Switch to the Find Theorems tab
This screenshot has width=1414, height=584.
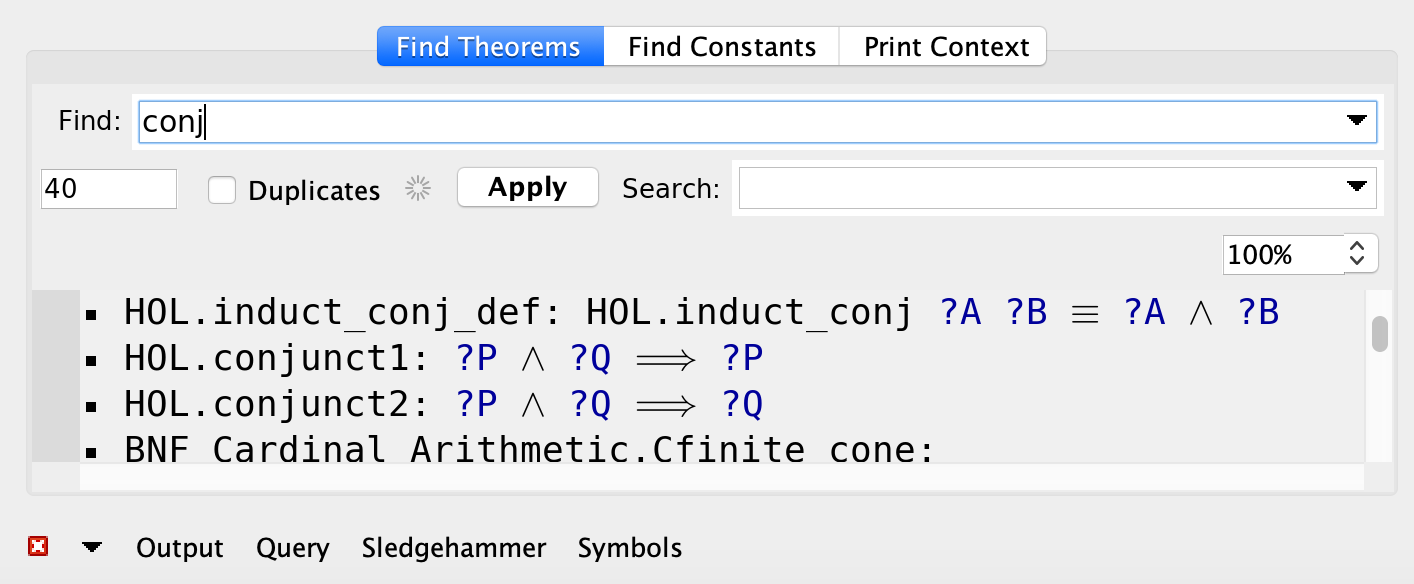(489, 46)
